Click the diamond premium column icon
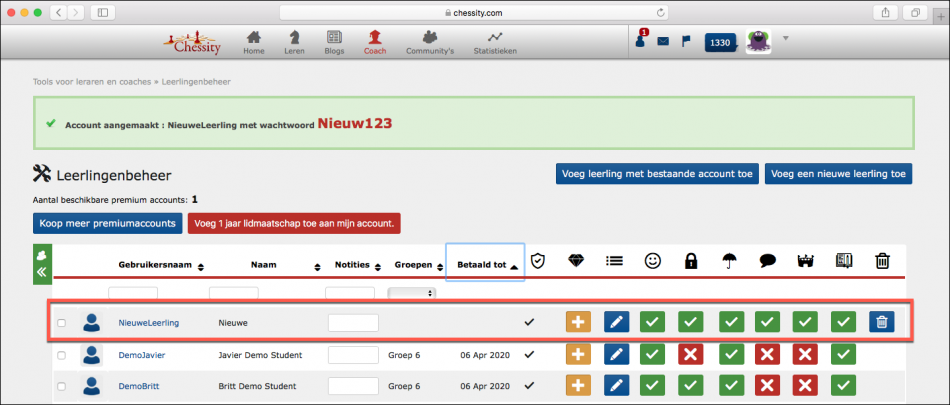The image size is (950, 405). coord(576,261)
